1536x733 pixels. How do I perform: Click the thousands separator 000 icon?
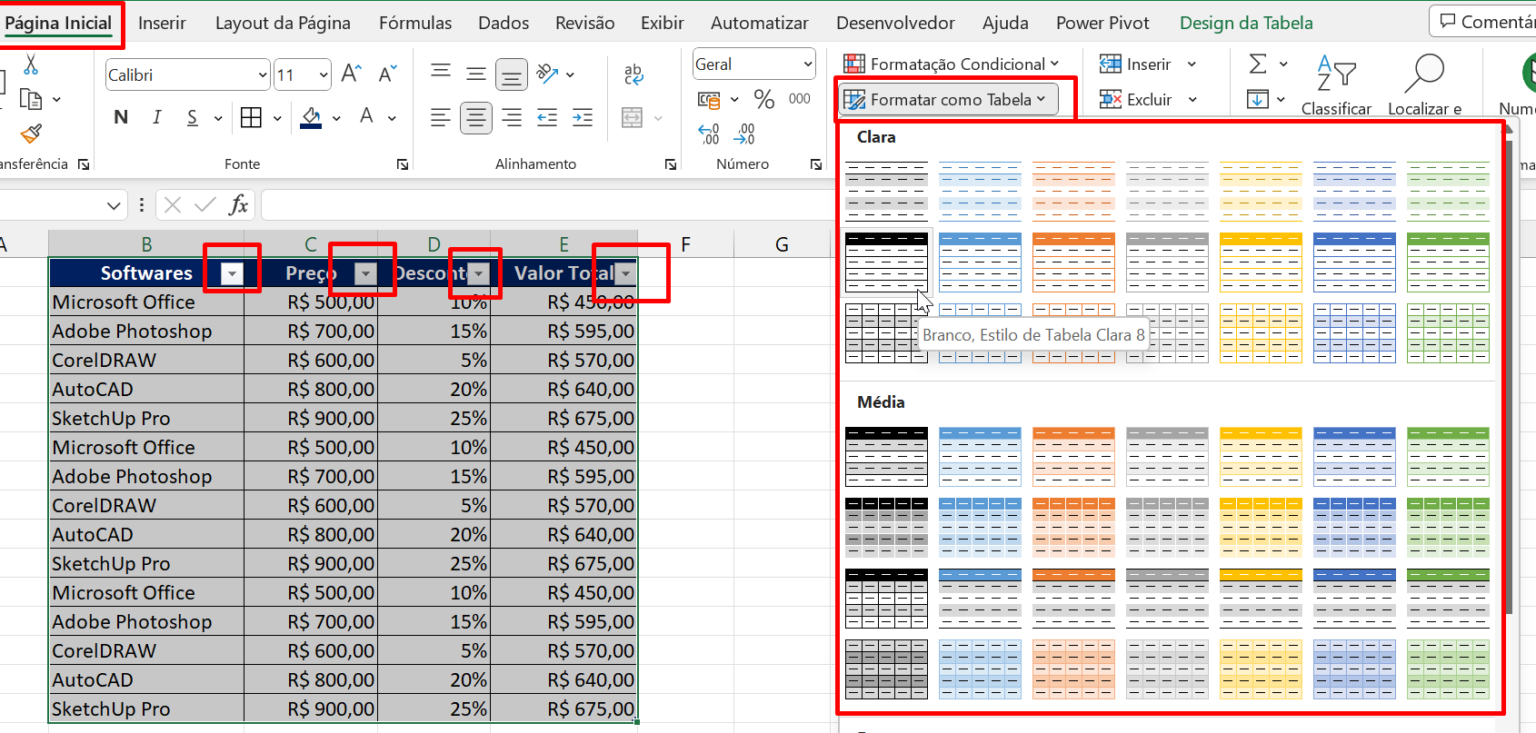tap(800, 99)
